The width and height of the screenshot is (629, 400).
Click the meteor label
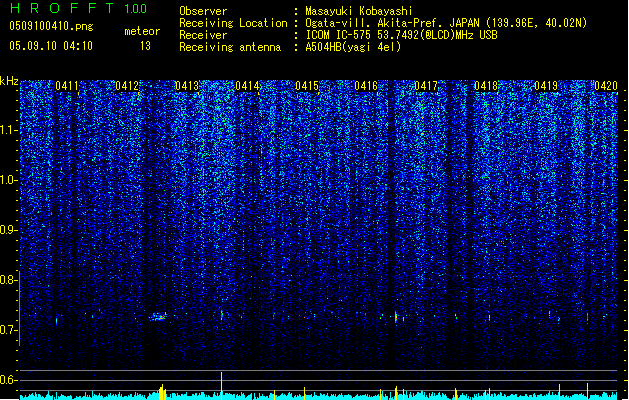[x=142, y=31]
